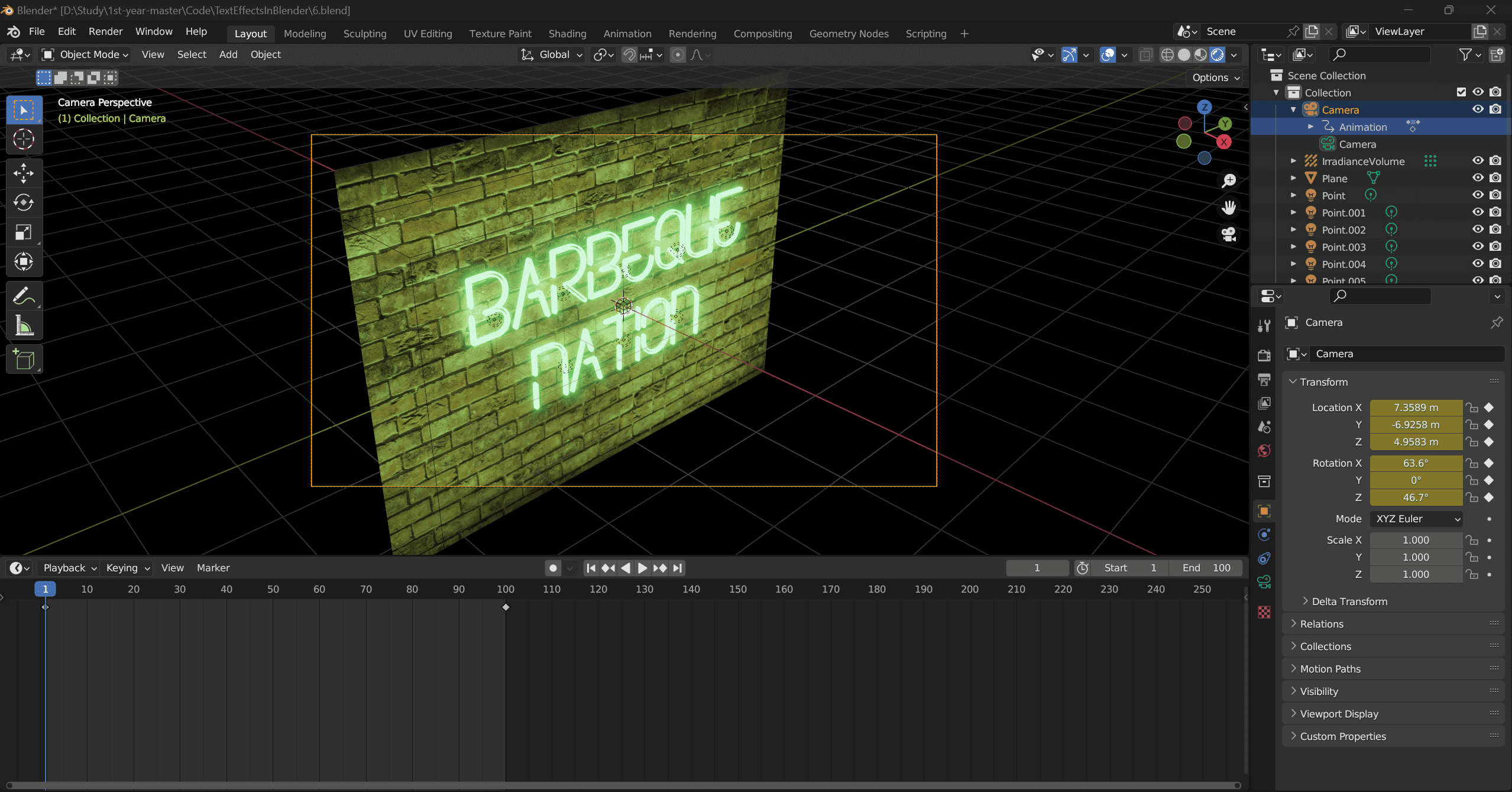The height and width of the screenshot is (792, 1512).
Task: Switch to wireframe viewport shading
Action: 1167,55
